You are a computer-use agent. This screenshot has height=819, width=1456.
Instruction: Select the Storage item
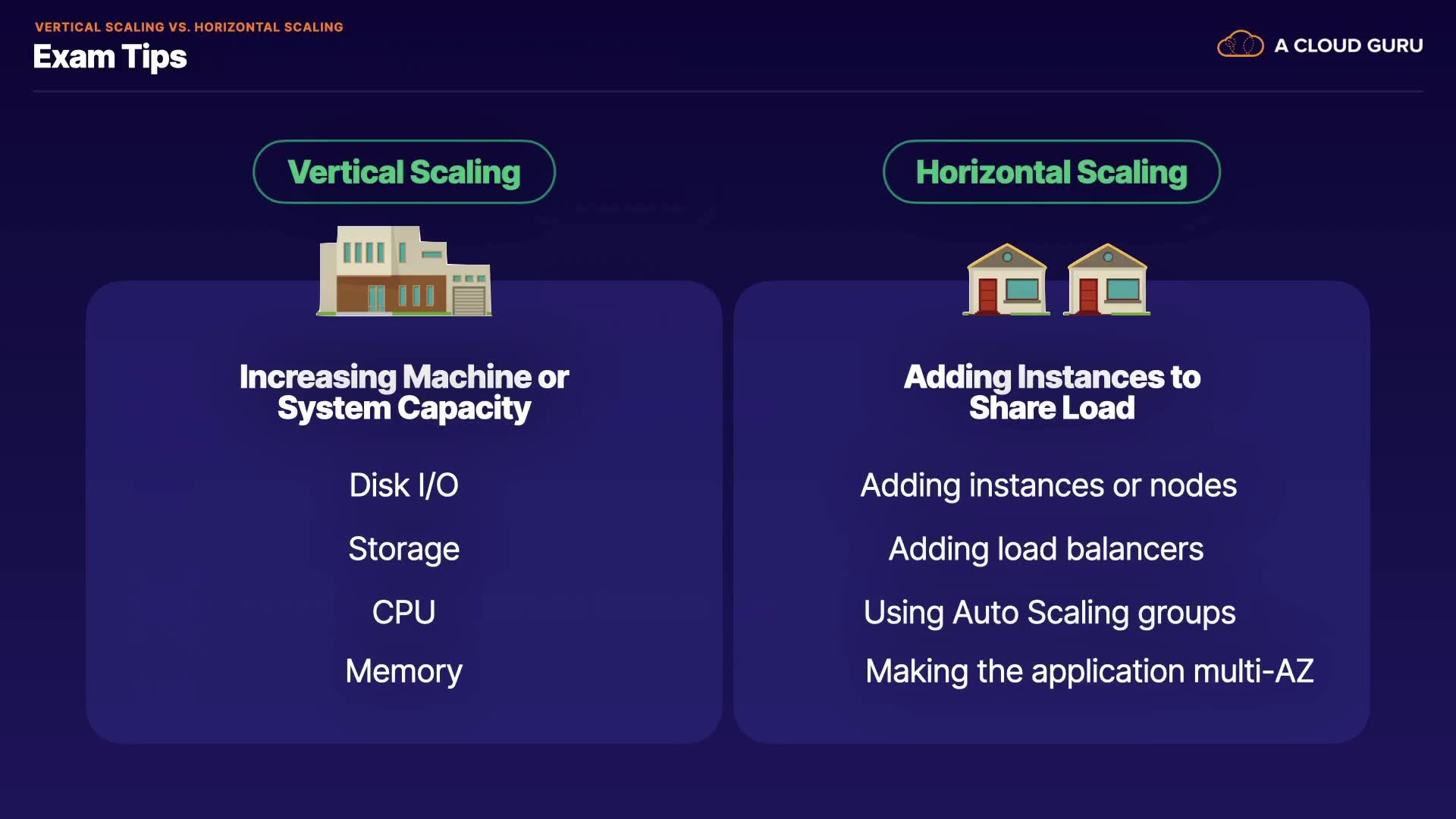click(404, 549)
